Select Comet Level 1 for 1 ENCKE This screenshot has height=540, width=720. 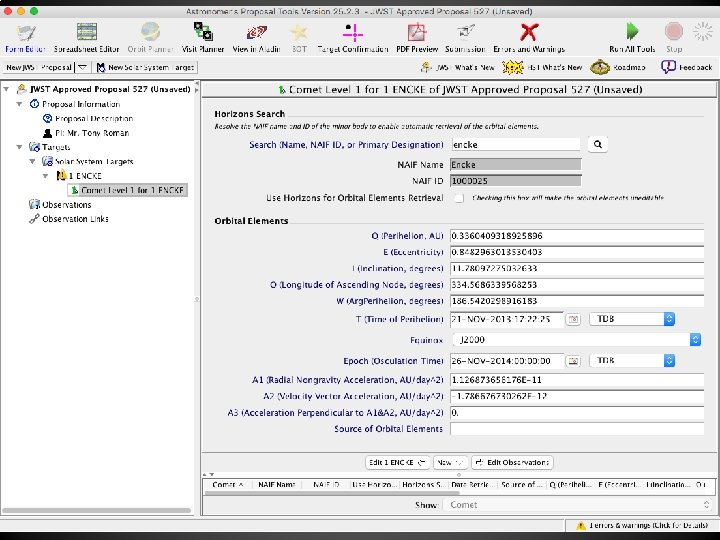[x=127, y=190]
